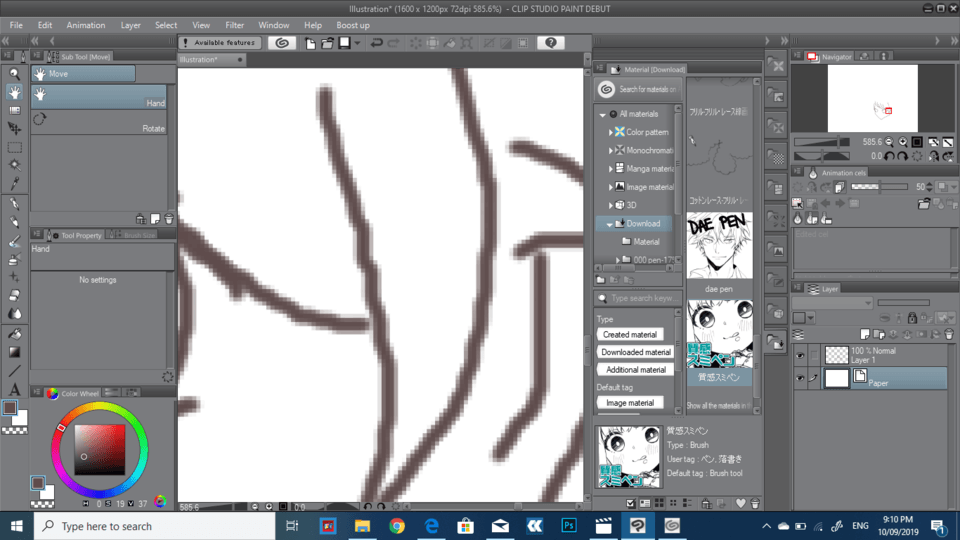Open the File menu
Viewport: 960px width, 540px height.
tap(16, 25)
